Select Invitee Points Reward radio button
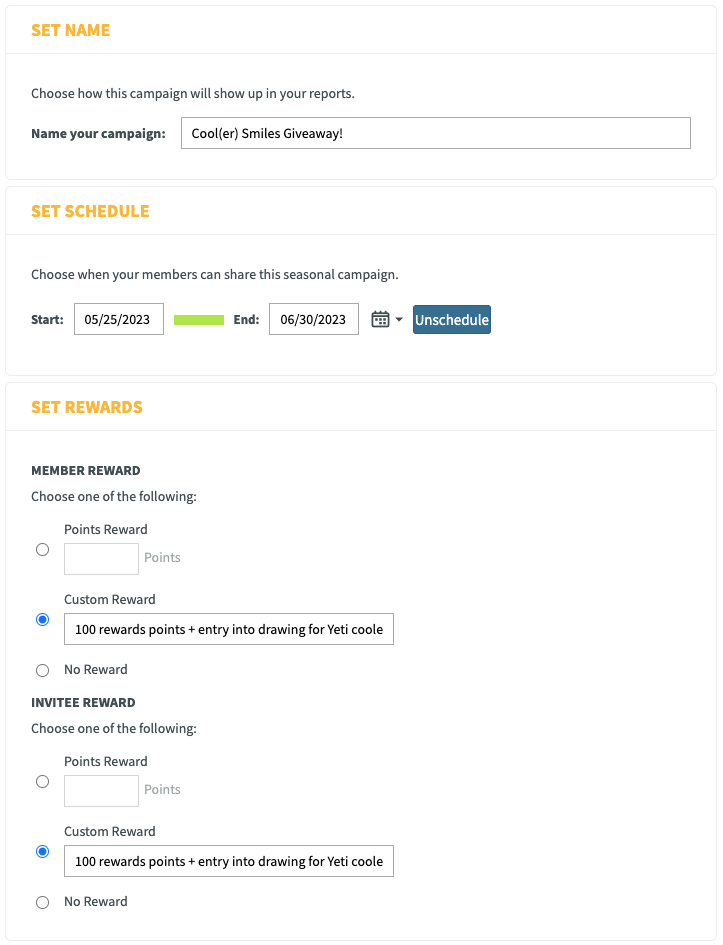 pyautogui.click(x=42, y=782)
